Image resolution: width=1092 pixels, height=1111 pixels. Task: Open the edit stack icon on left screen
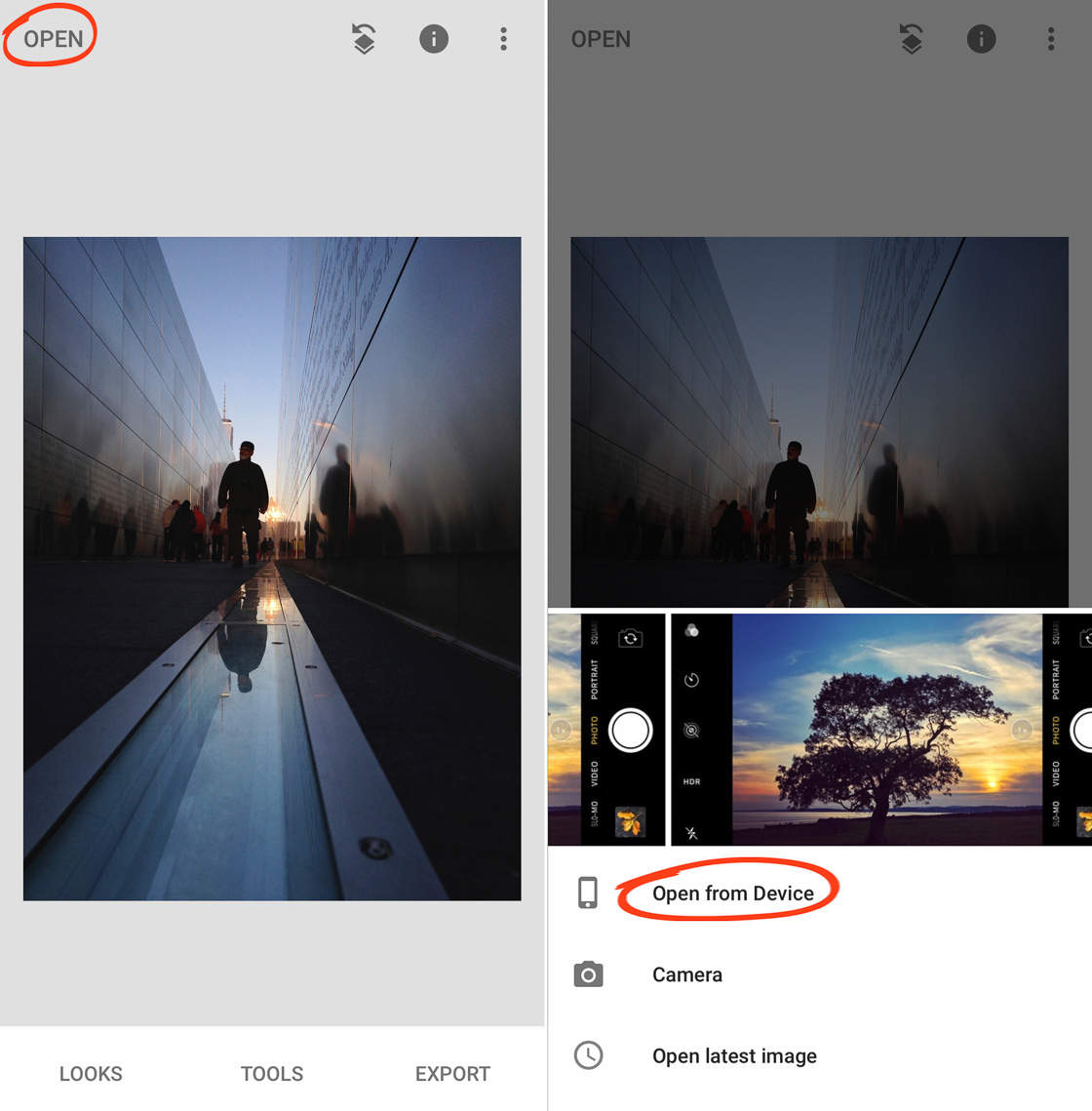364,39
